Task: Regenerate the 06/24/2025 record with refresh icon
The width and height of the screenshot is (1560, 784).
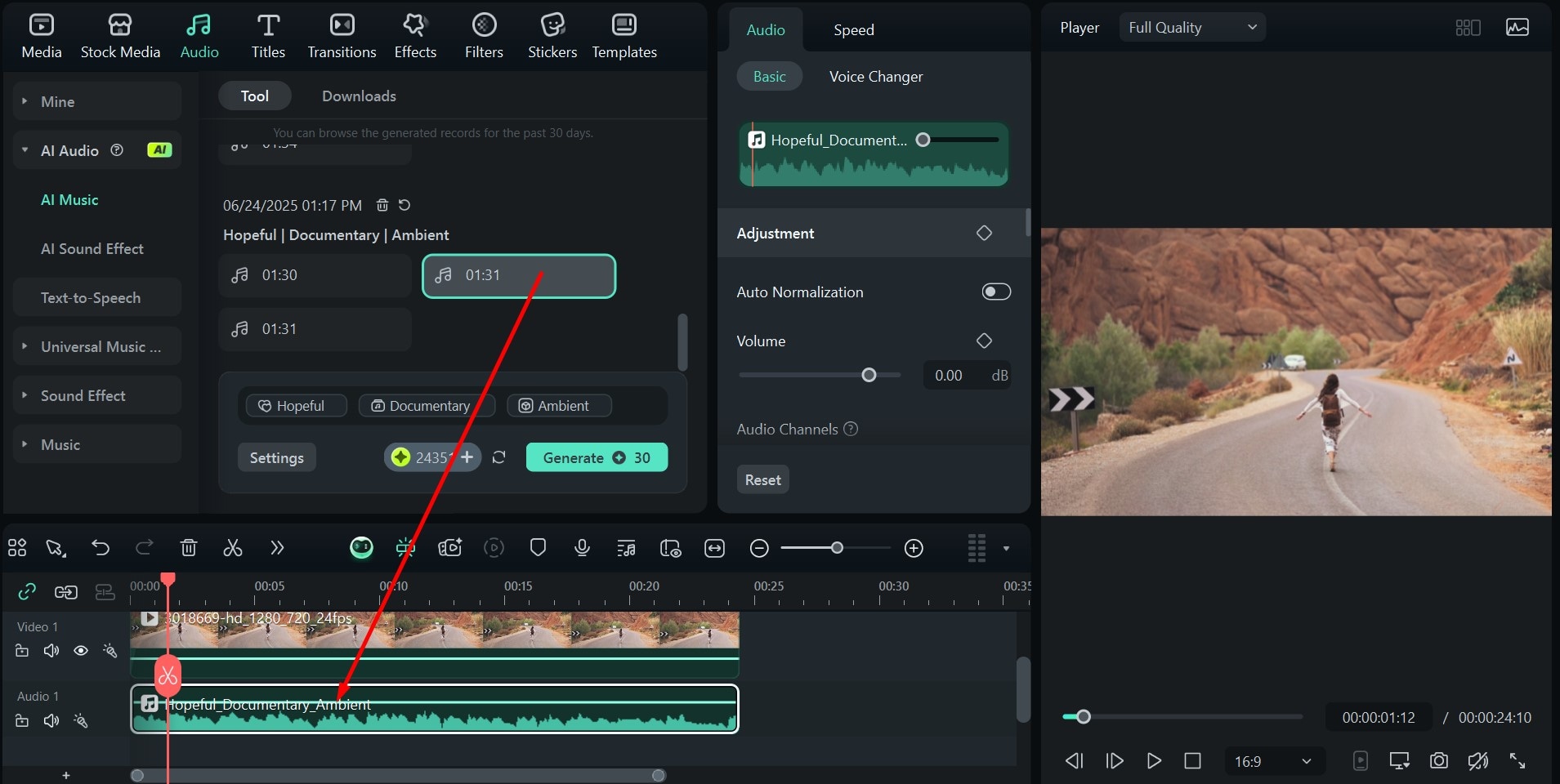Action: (405, 205)
